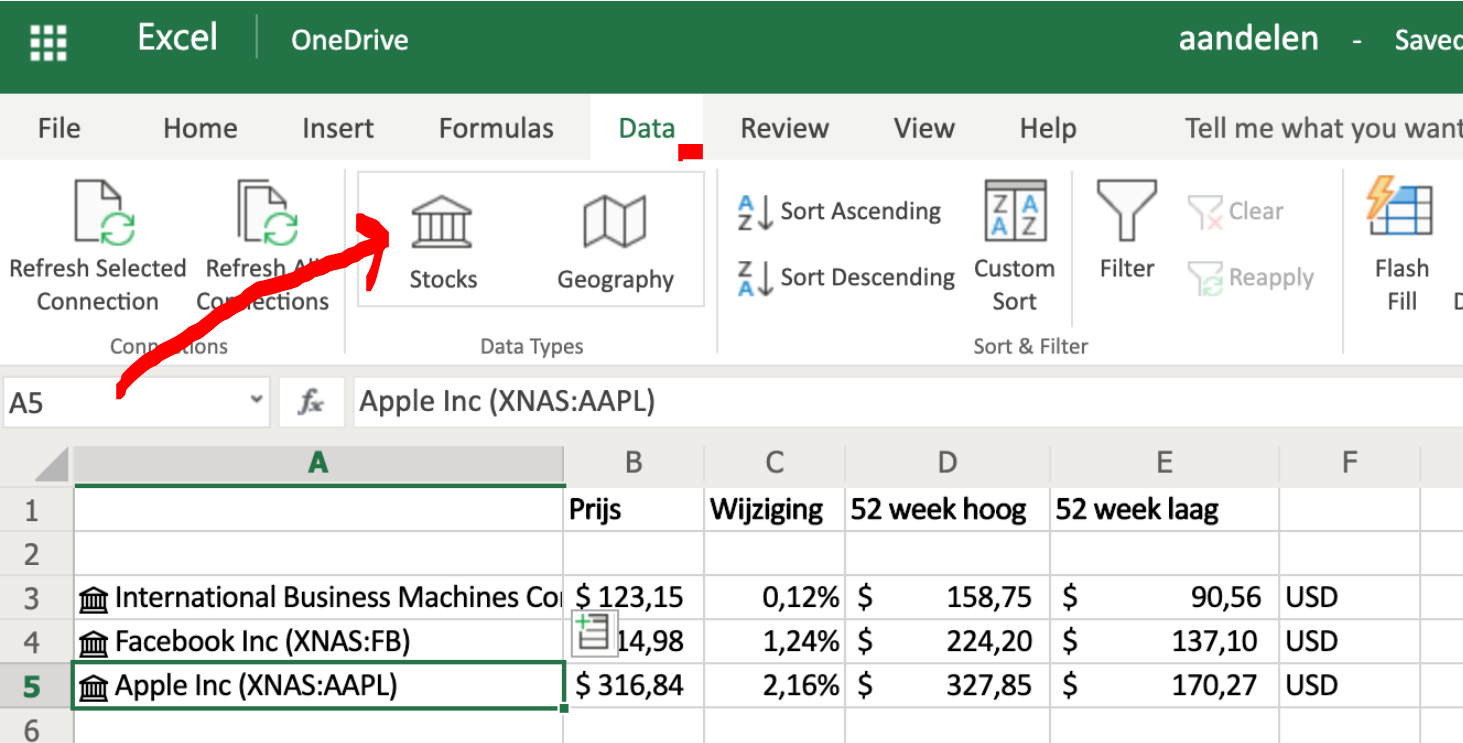Open the app launcher grid icon
The height and width of the screenshot is (743, 1463).
coord(48,43)
